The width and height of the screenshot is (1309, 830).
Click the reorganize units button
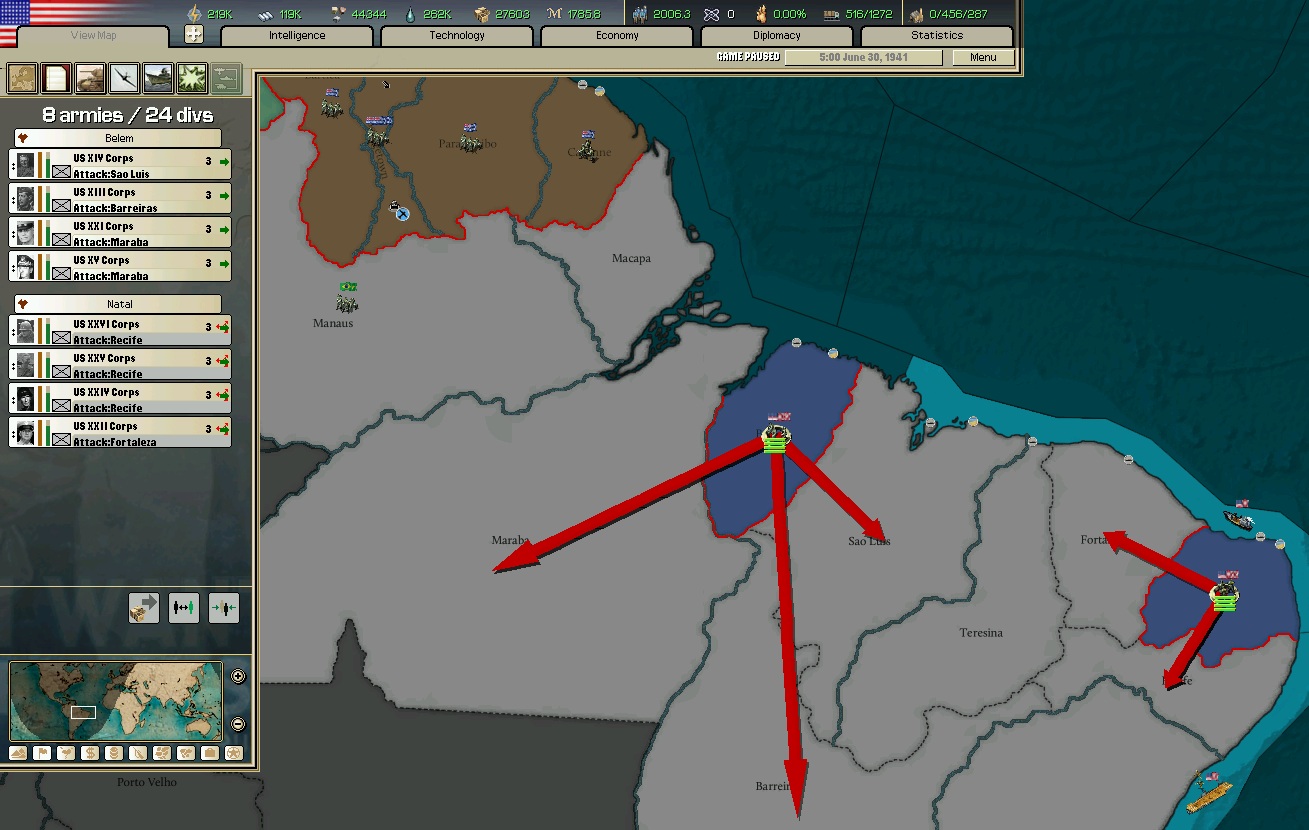184,608
